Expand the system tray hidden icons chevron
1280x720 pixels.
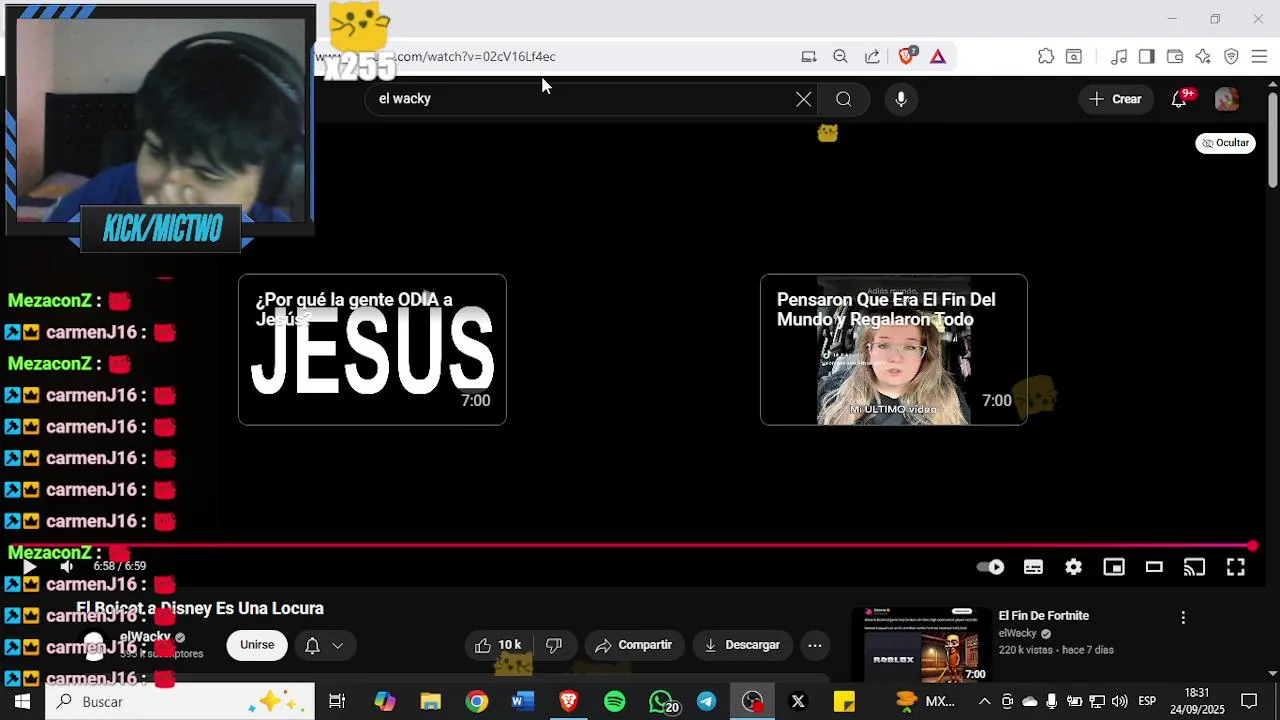point(984,701)
